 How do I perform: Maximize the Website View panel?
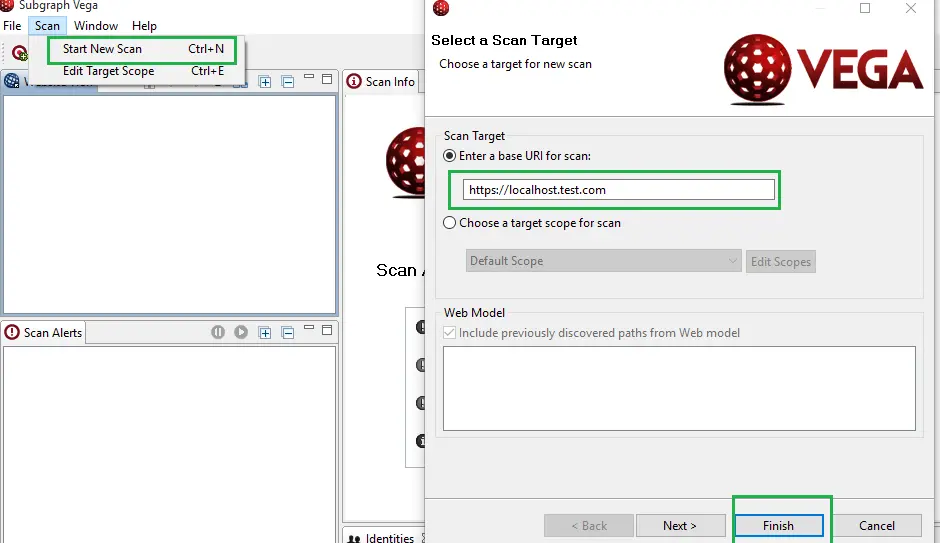pyautogui.click(x=327, y=79)
